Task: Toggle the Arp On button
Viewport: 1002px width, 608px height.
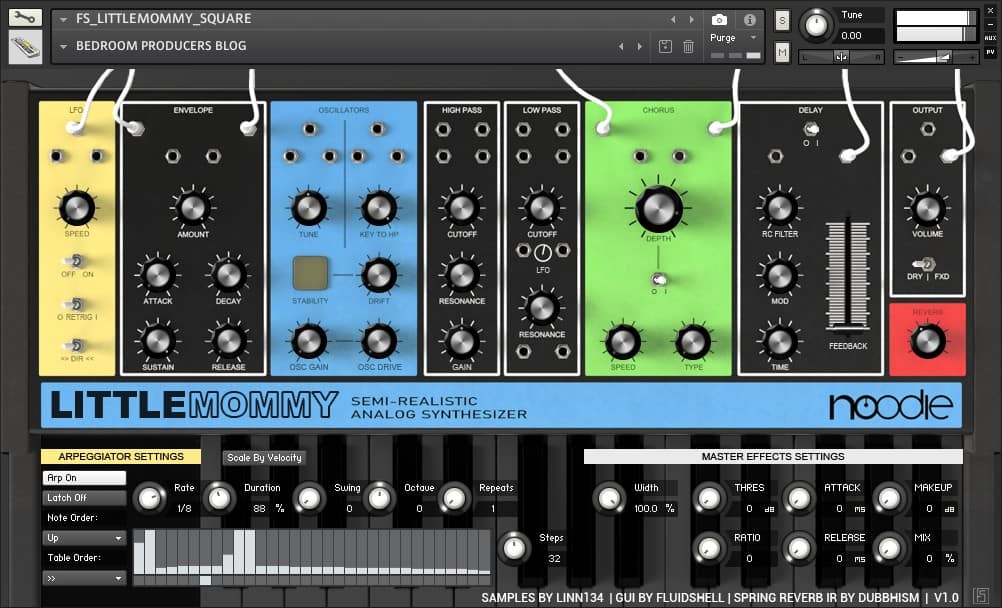Action: [84, 478]
